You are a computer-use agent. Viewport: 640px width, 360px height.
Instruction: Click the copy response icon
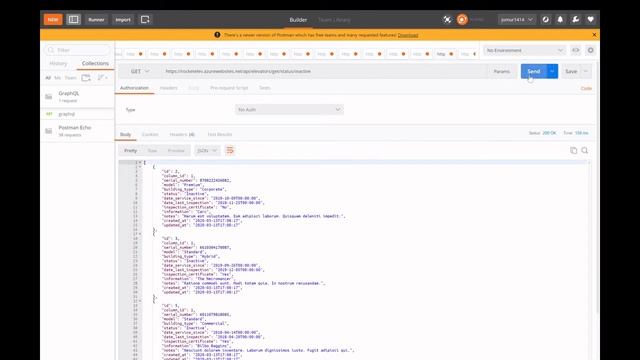pos(573,151)
